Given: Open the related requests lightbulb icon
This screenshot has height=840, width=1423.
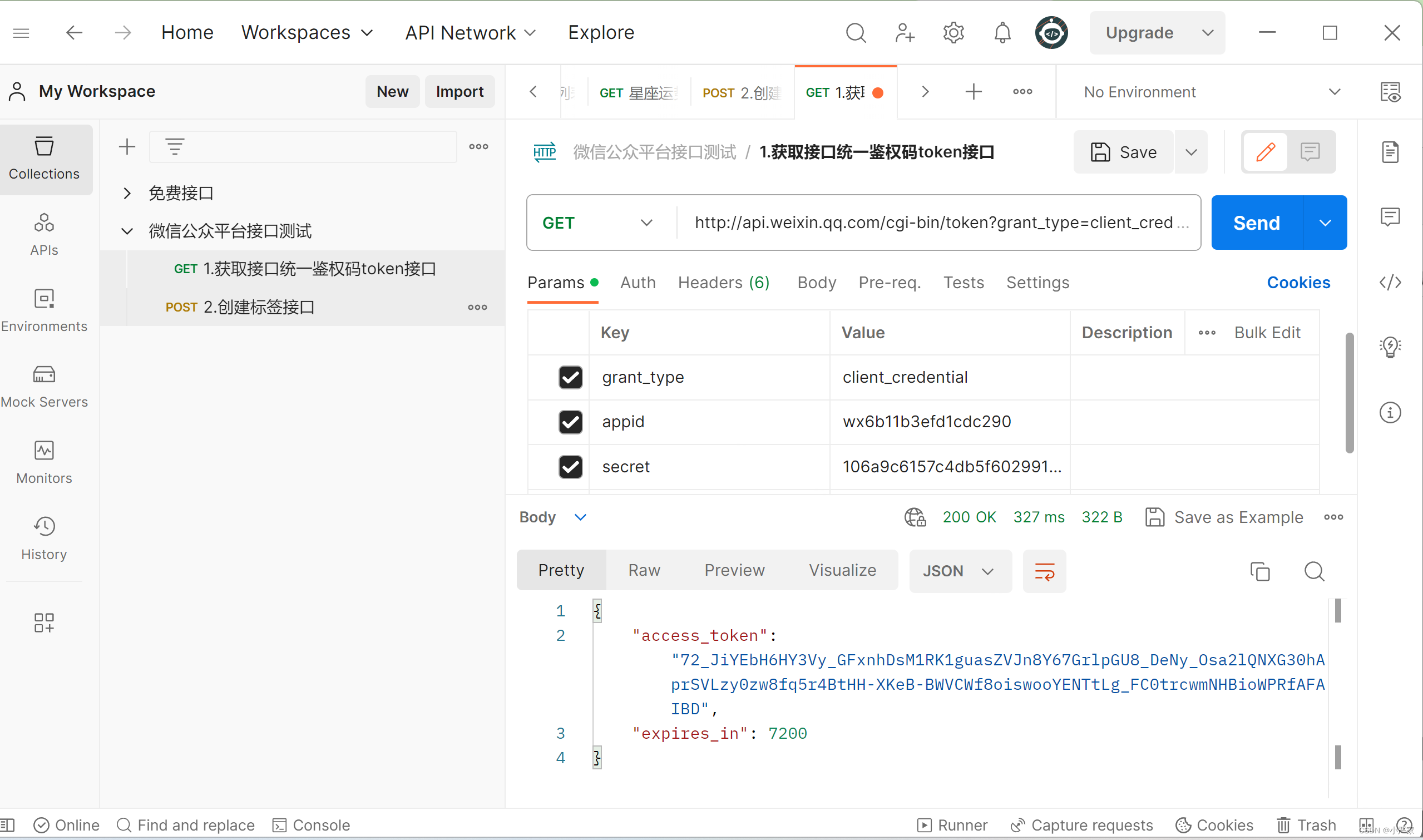Looking at the screenshot, I should pyautogui.click(x=1390, y=347).
